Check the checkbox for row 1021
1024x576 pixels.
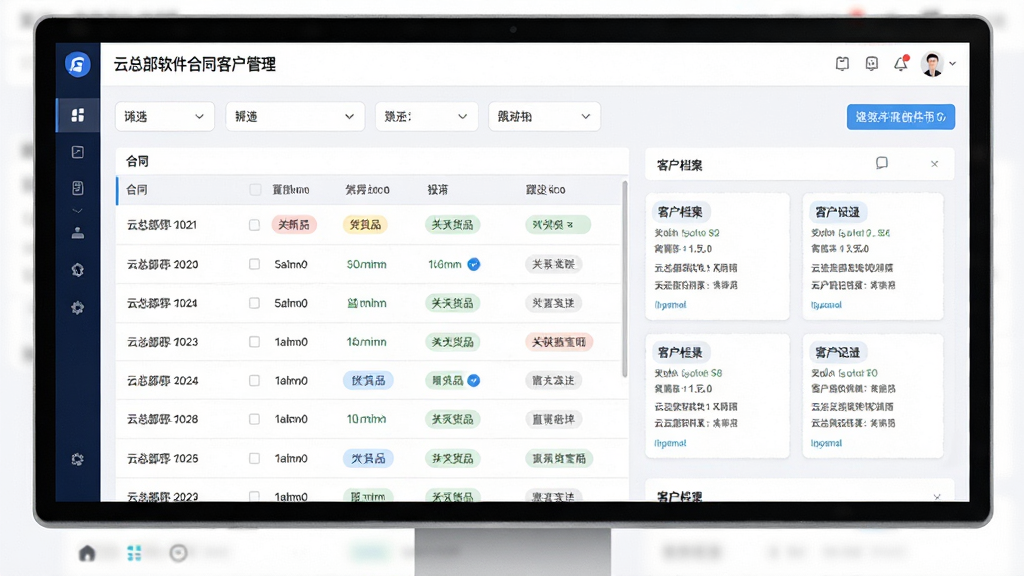tap(254, 225)
